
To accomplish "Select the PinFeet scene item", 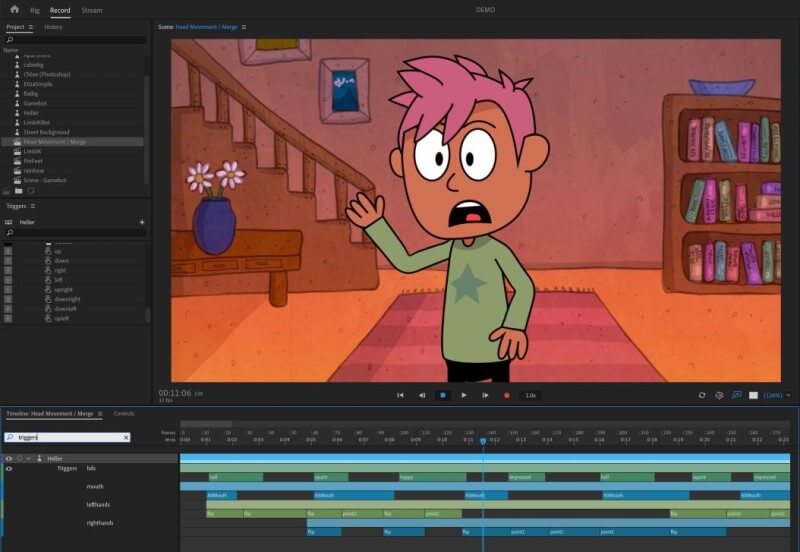I will 33,161.
